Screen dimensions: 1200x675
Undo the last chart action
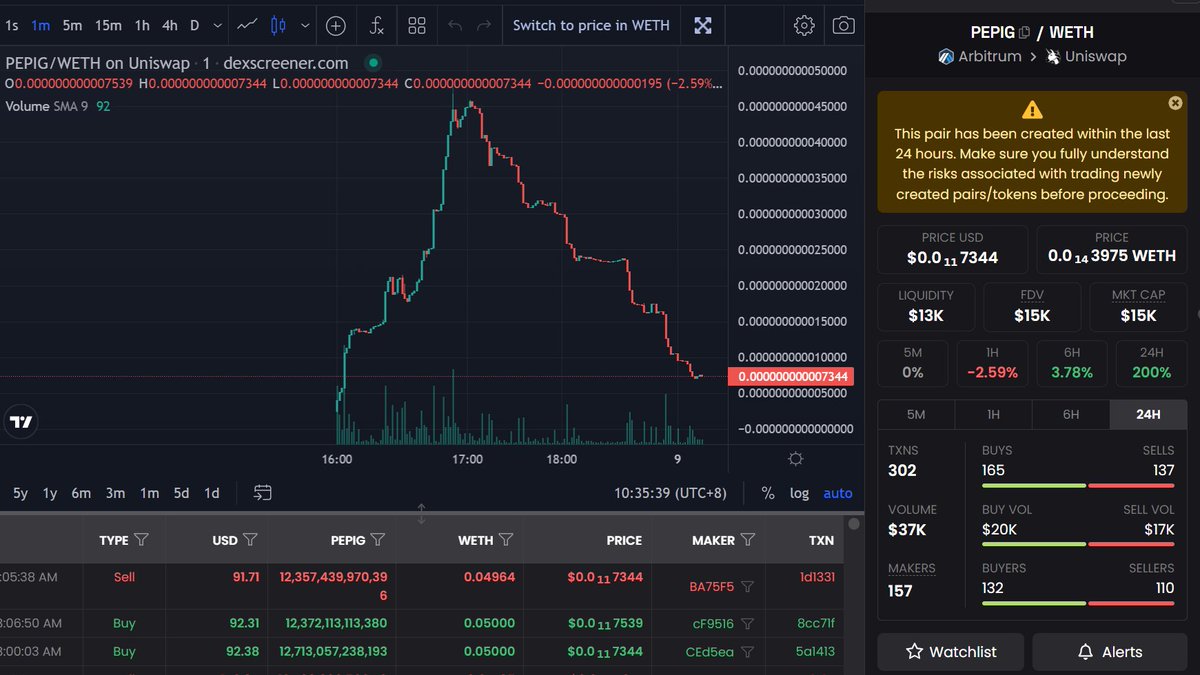(455, 25)
